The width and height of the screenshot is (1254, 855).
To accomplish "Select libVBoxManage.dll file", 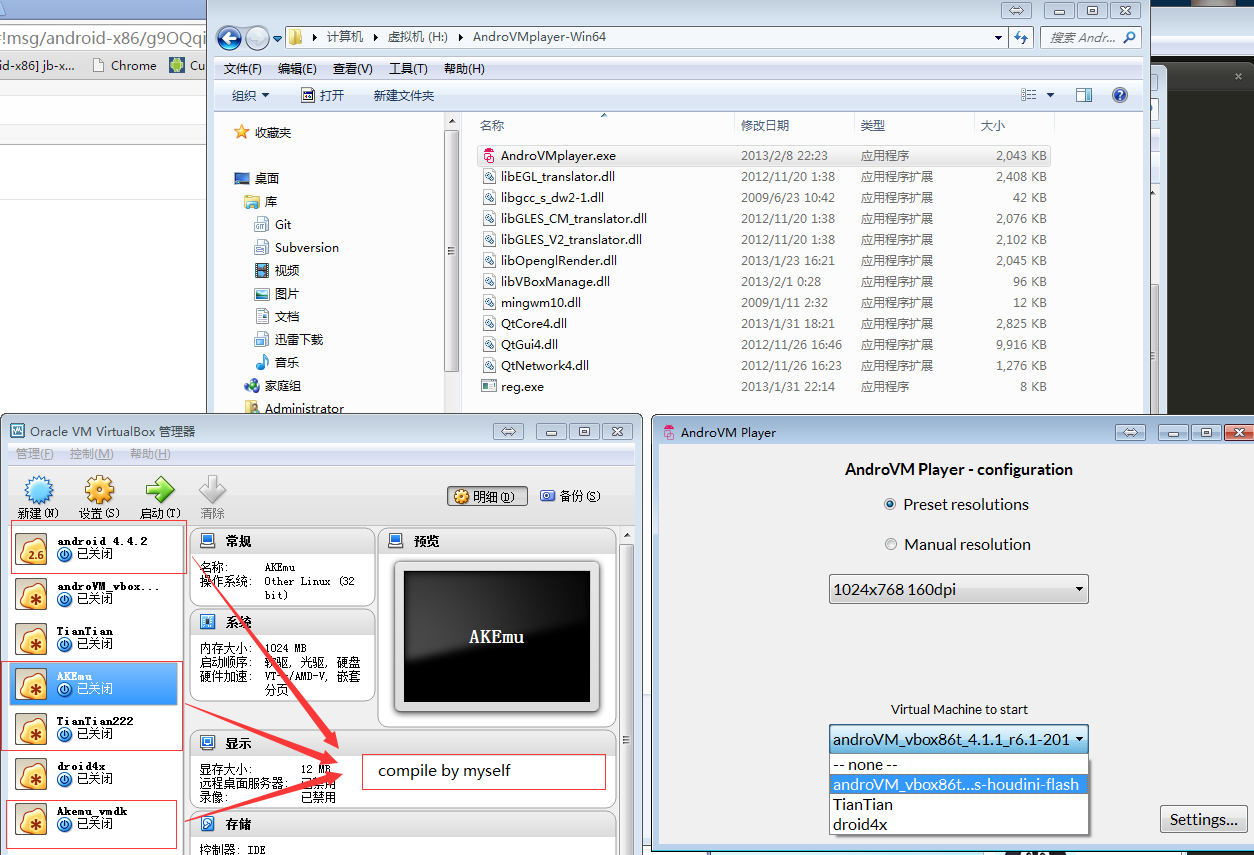I will (x=765, y=281).
